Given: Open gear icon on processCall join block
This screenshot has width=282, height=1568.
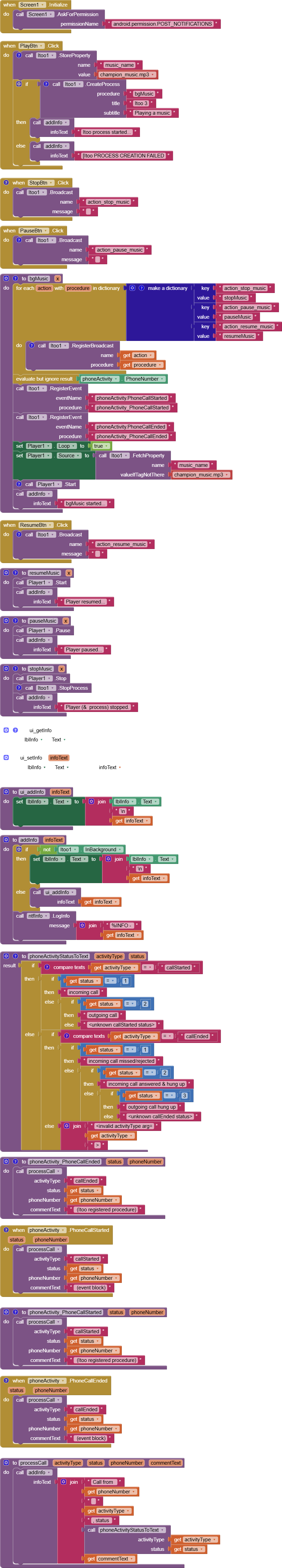Looking at the screenshot, I should tap(63, 1481).
